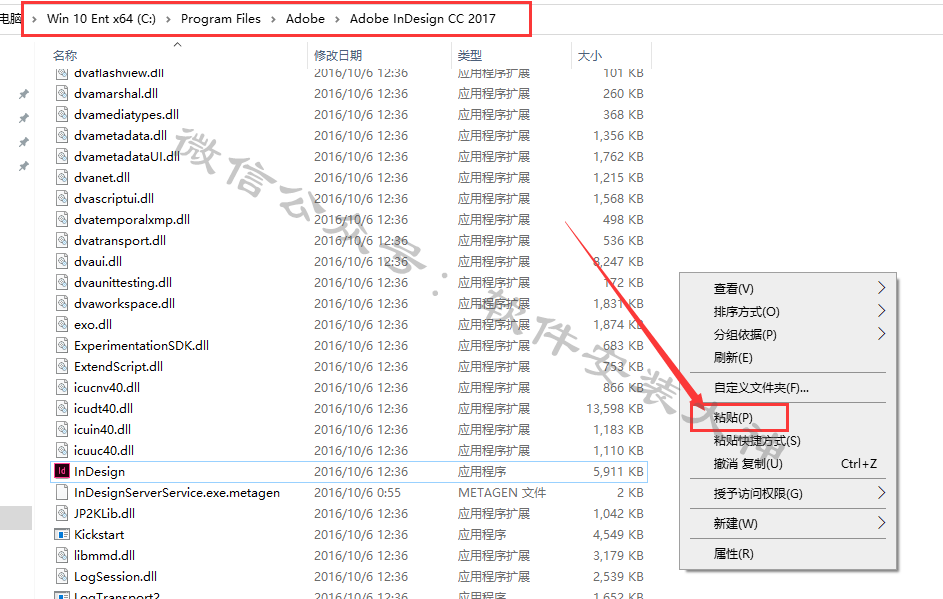Click the dvamarshal.dll file icon
943x599 pixels.
pos(61,93)
